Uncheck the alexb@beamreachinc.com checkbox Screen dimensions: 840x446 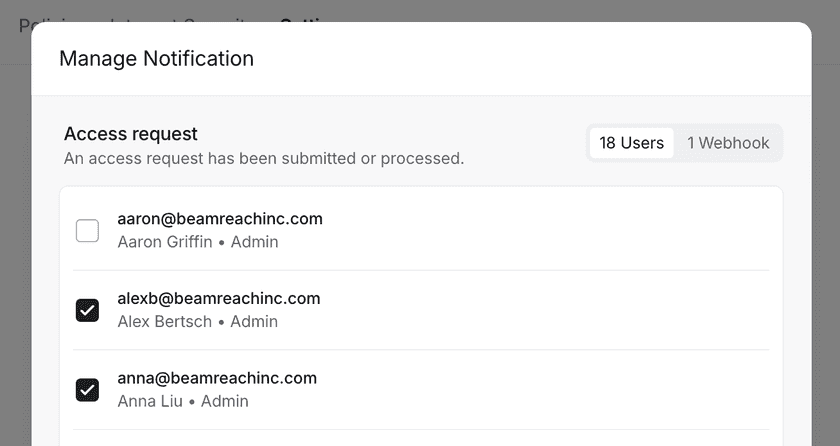click(x=88, y=310)
